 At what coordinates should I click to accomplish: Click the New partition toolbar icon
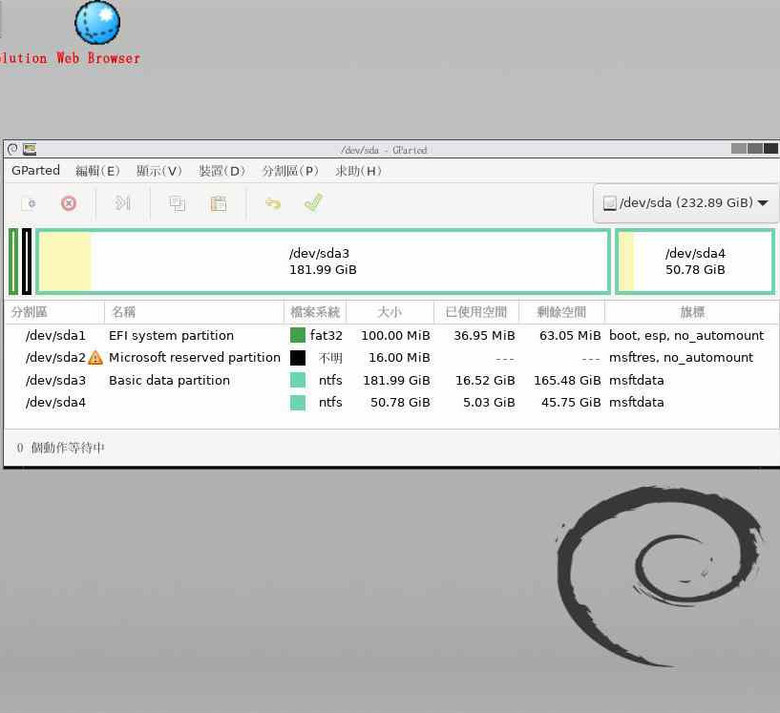coord(29,203)
